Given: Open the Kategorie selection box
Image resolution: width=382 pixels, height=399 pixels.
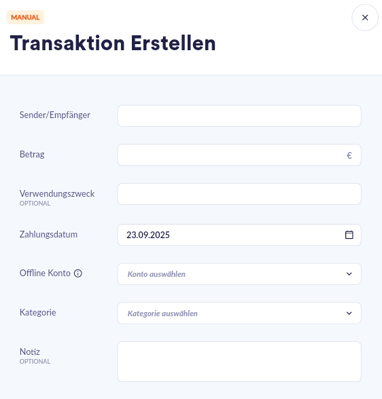Looking at the screenshot, I should pos(239,313).
